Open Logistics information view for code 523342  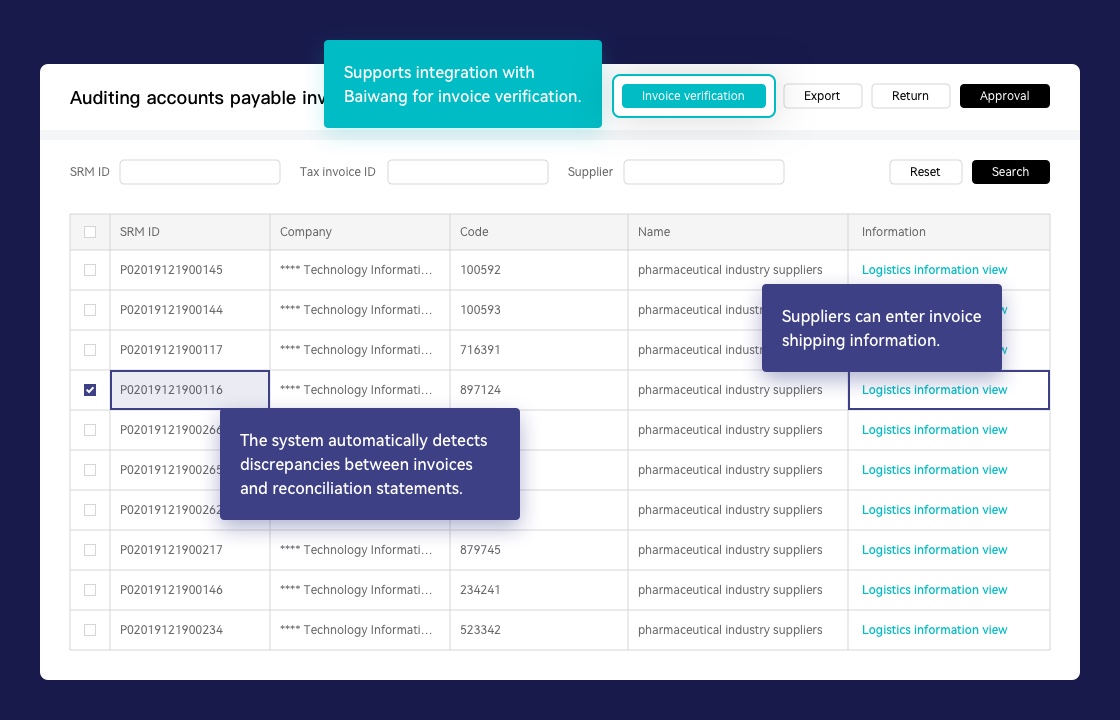(934, 630)
